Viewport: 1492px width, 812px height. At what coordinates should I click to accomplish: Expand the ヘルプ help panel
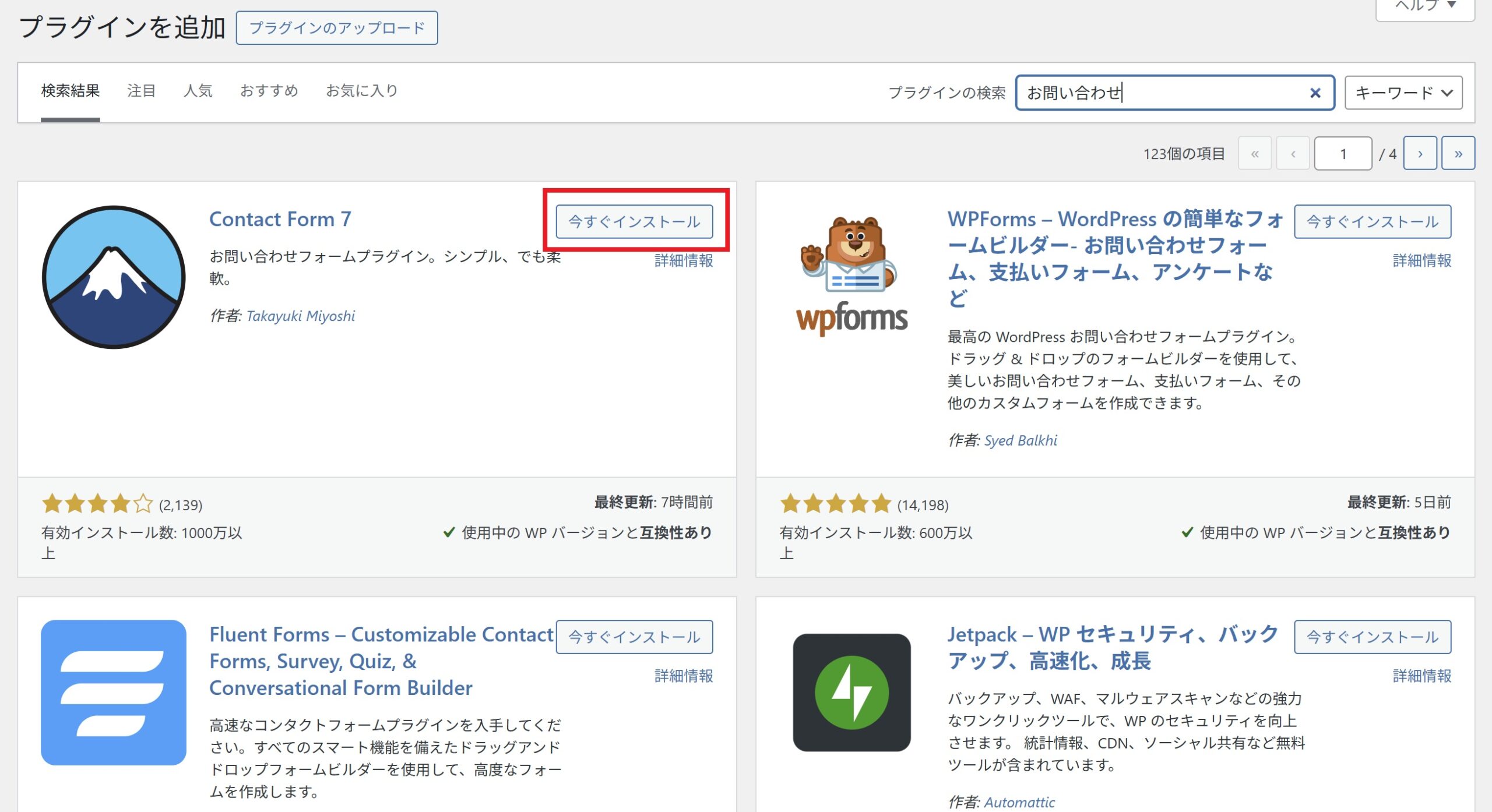1424,6
